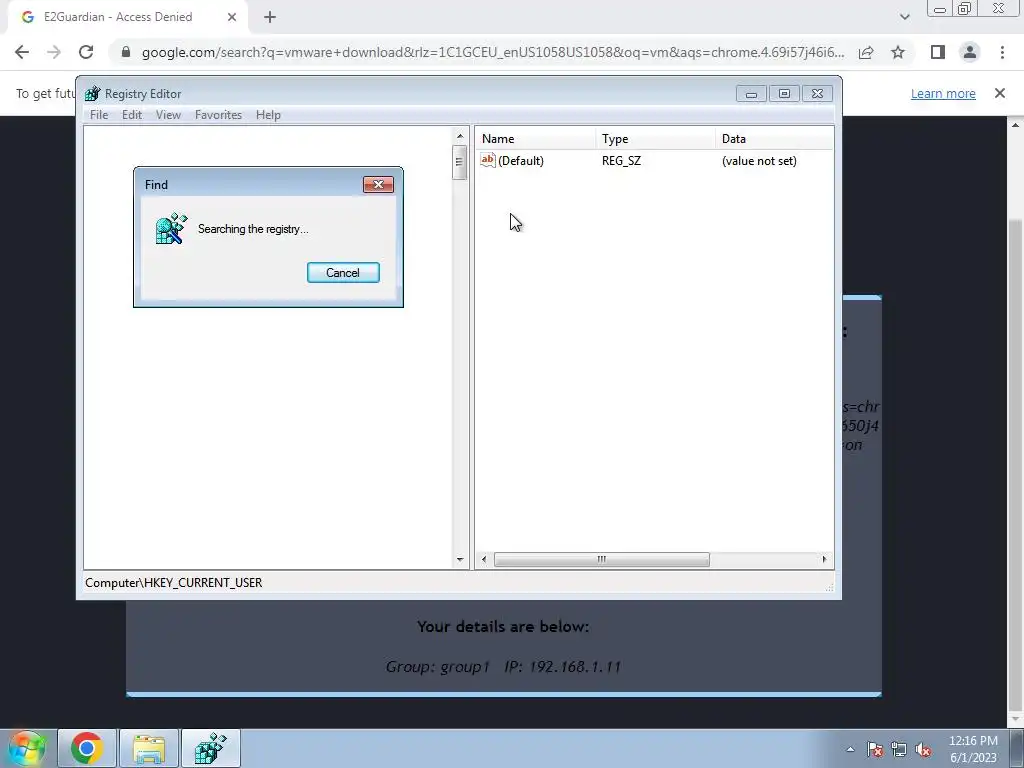Open the network tray icon
The image size is (1024, 768).
tap(899, 750)
